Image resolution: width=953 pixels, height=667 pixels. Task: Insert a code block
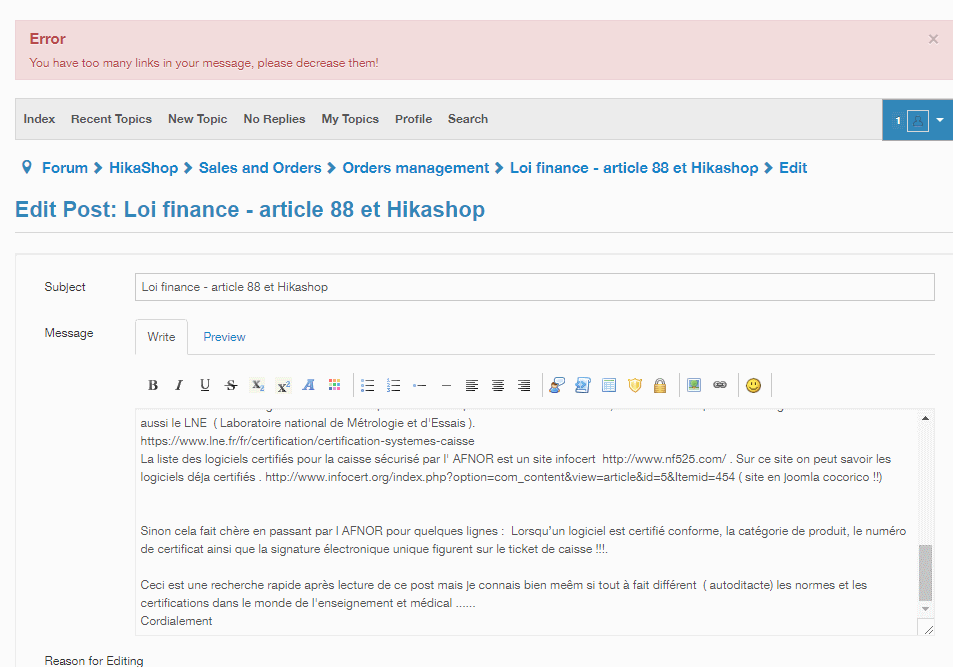583,385
